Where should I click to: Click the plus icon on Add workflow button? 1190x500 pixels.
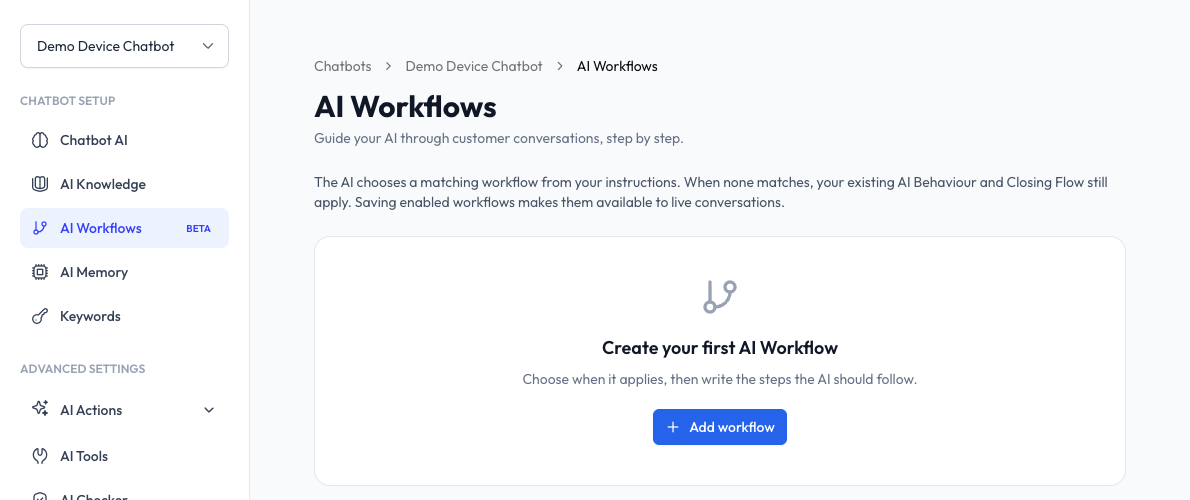[672, 427]
